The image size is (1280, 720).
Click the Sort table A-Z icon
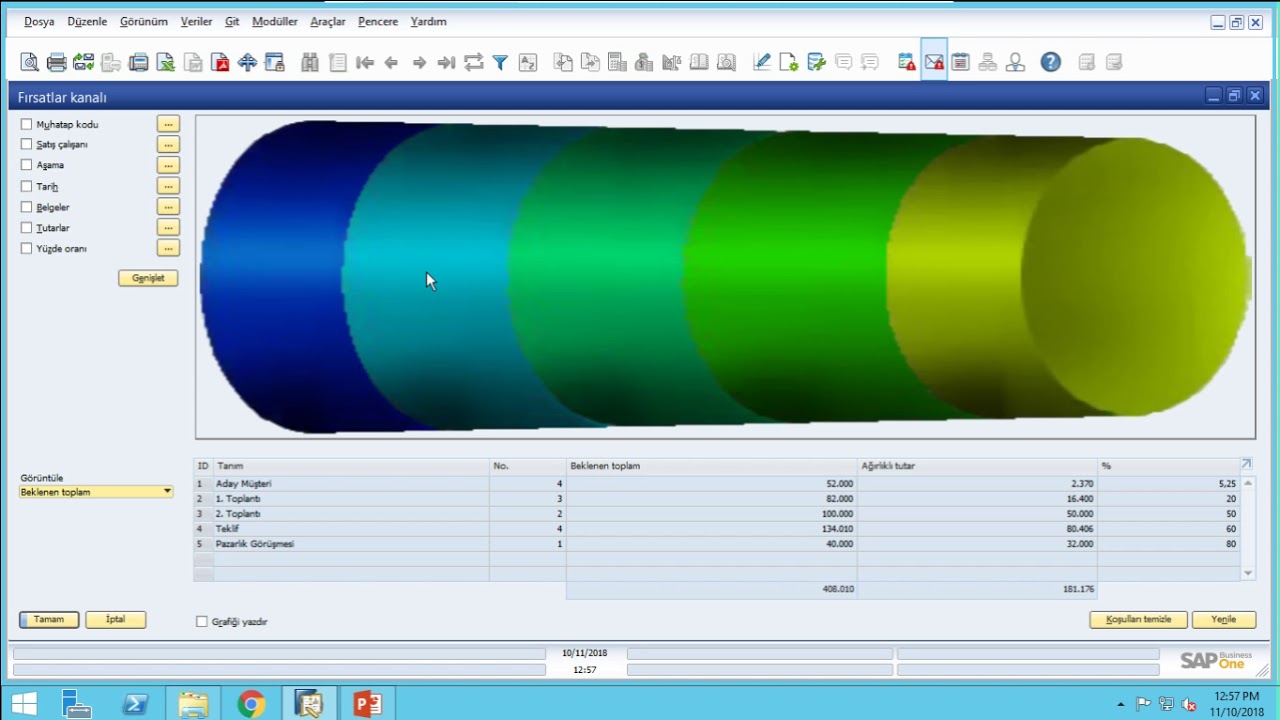pyautogui.click(x=528, y=62)
